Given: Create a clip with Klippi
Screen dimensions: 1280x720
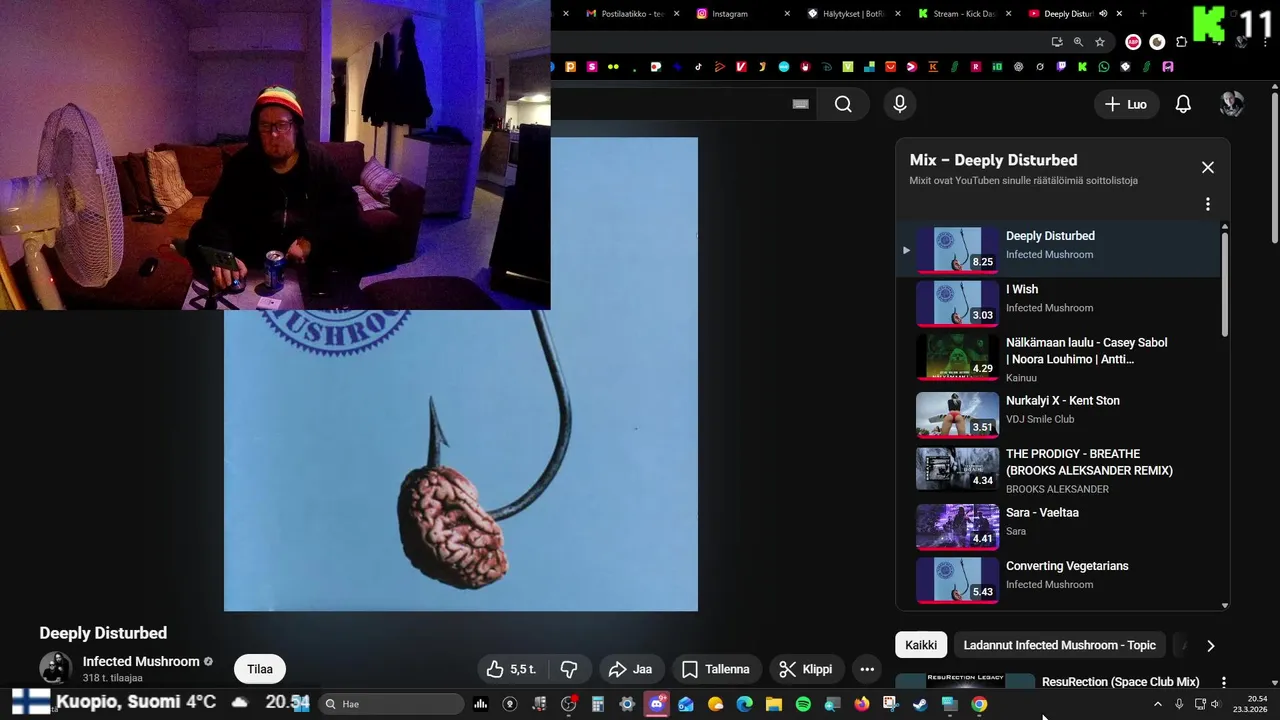Looking at the screenshot, I should (805, 669).
